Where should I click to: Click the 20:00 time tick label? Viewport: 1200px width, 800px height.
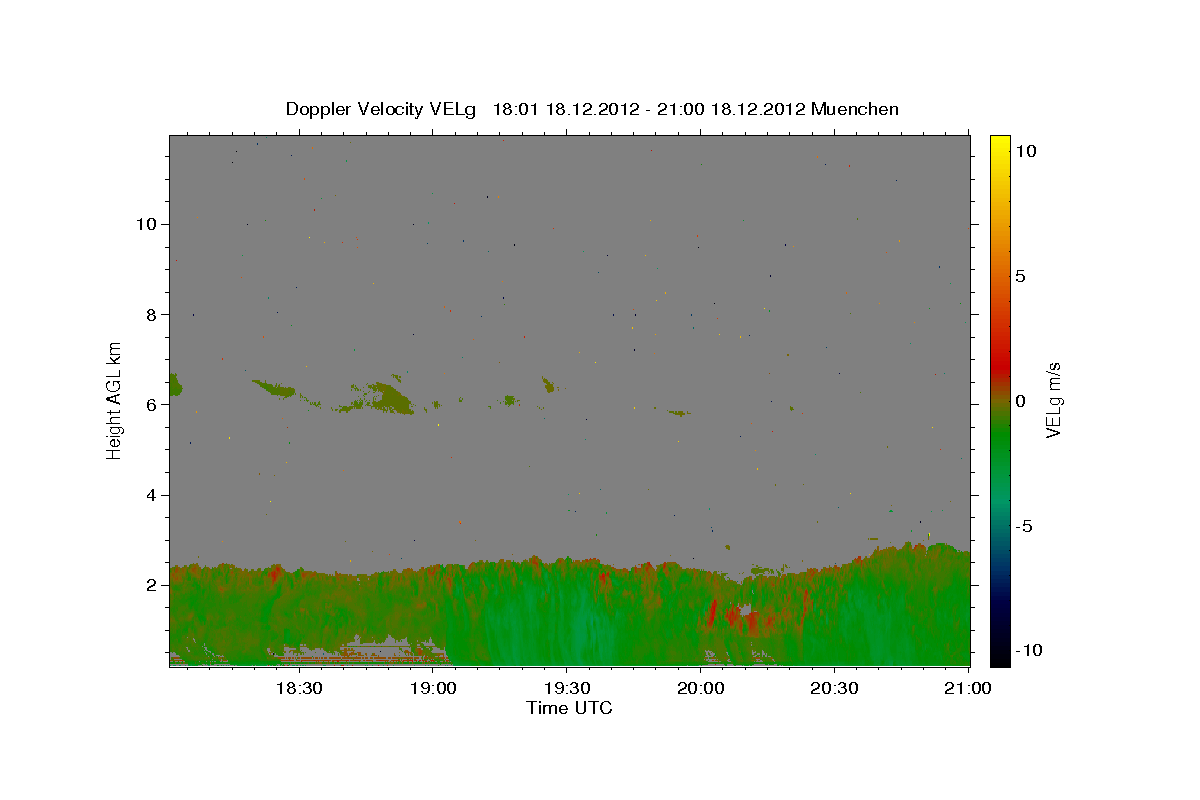pos(701,688)
